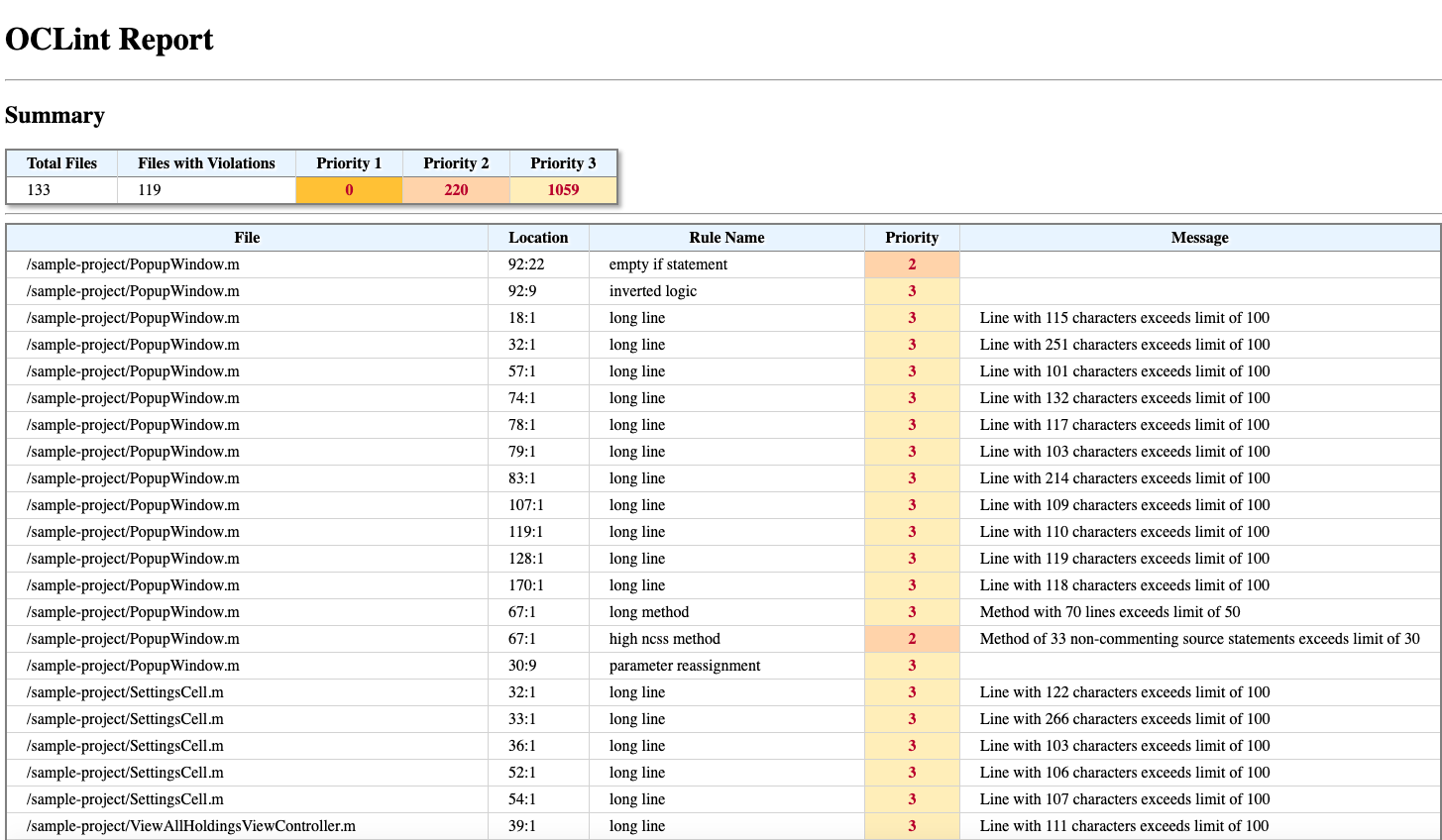Click location 33:1
Screen dimensions: 1442x840
pyautogui.click(x=522, y=719)
